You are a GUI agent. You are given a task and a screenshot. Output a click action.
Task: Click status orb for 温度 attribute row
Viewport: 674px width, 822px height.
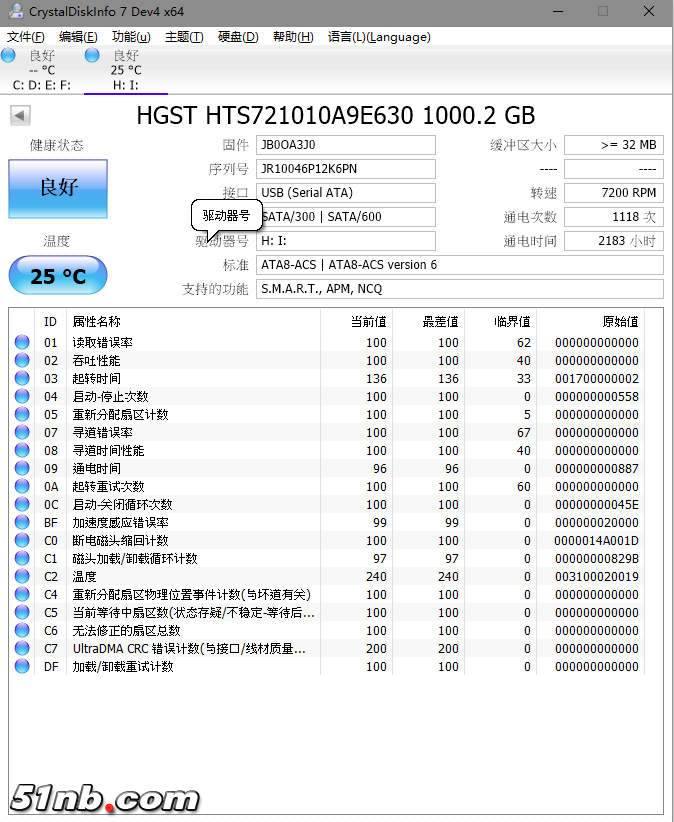(x=22, y=577)
